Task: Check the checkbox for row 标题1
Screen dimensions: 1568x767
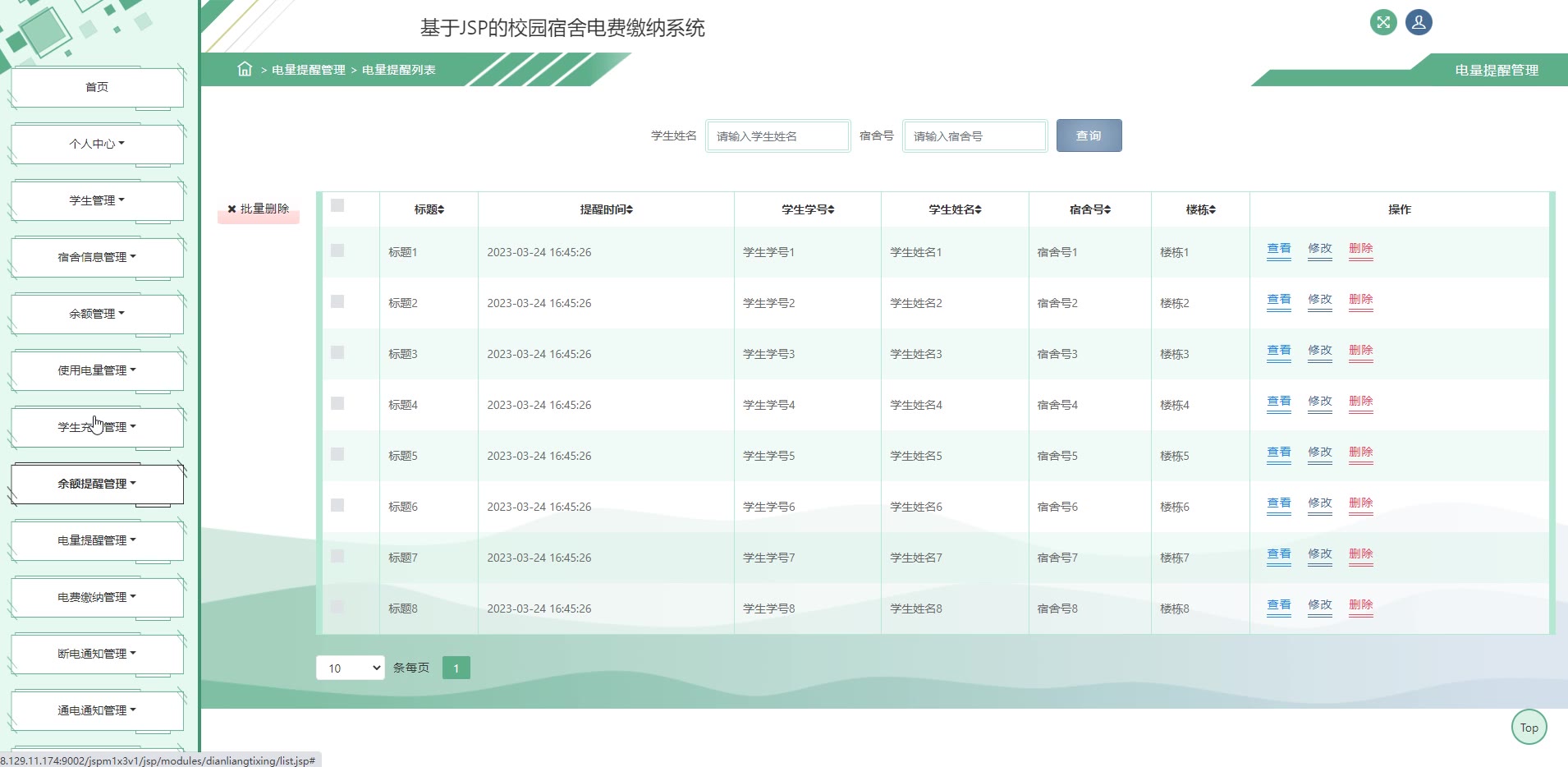Action: 337,250
